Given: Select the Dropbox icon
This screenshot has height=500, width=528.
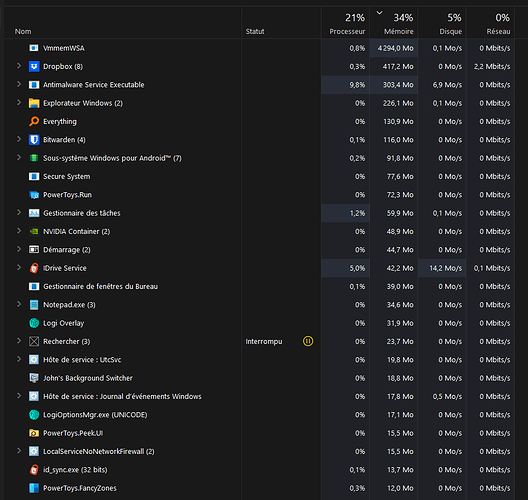Looking at the screenshot, I should point(34,66).
